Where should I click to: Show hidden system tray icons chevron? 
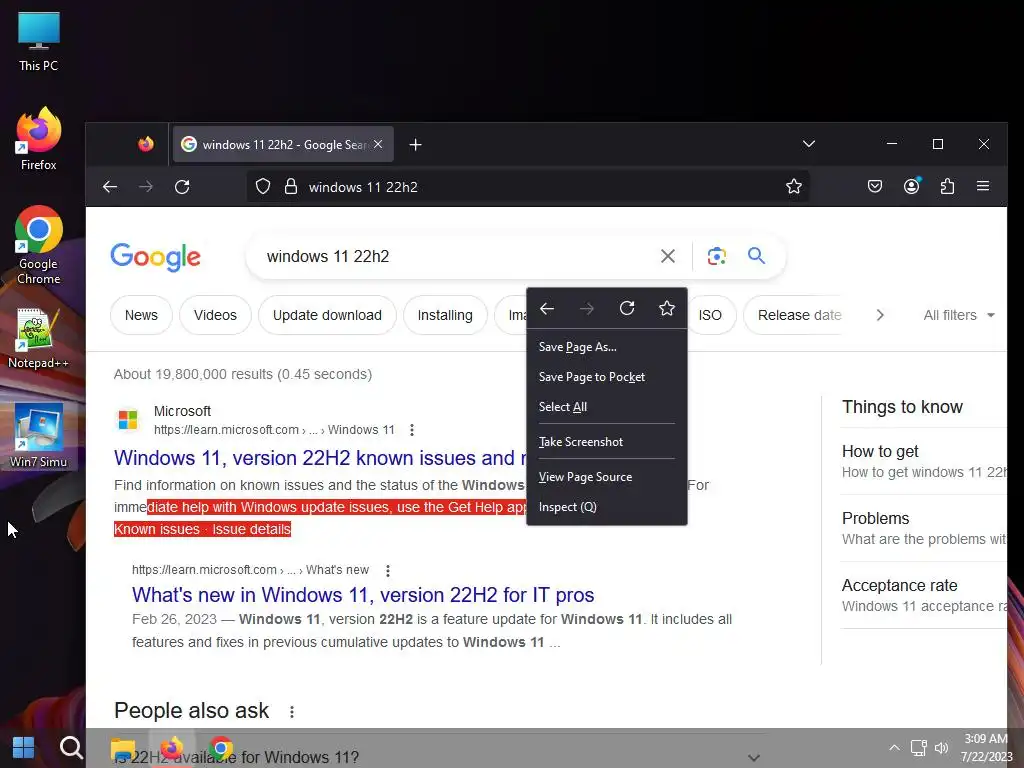point(894,748)
